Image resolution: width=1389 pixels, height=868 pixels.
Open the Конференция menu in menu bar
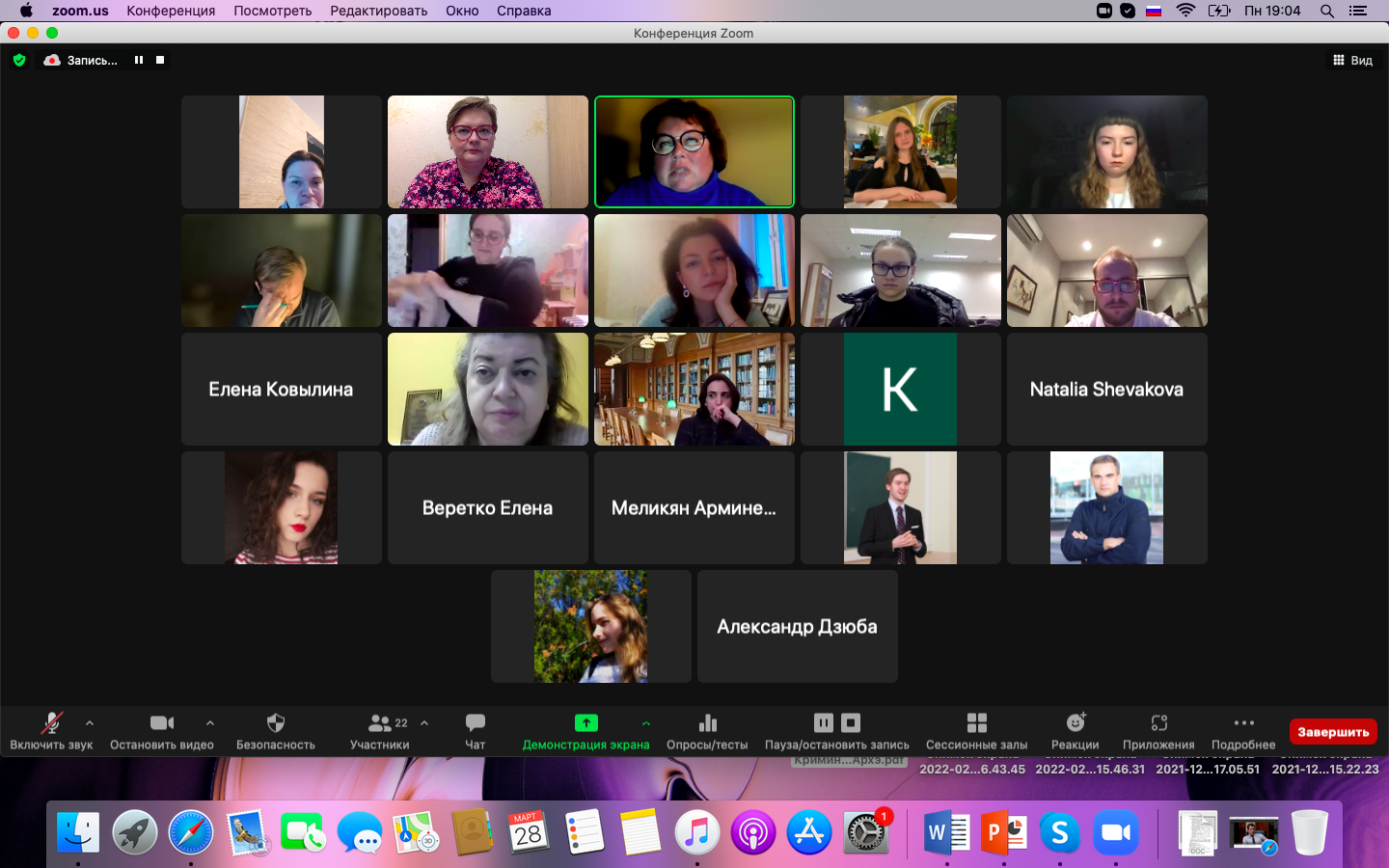click(x=171, y=11)
